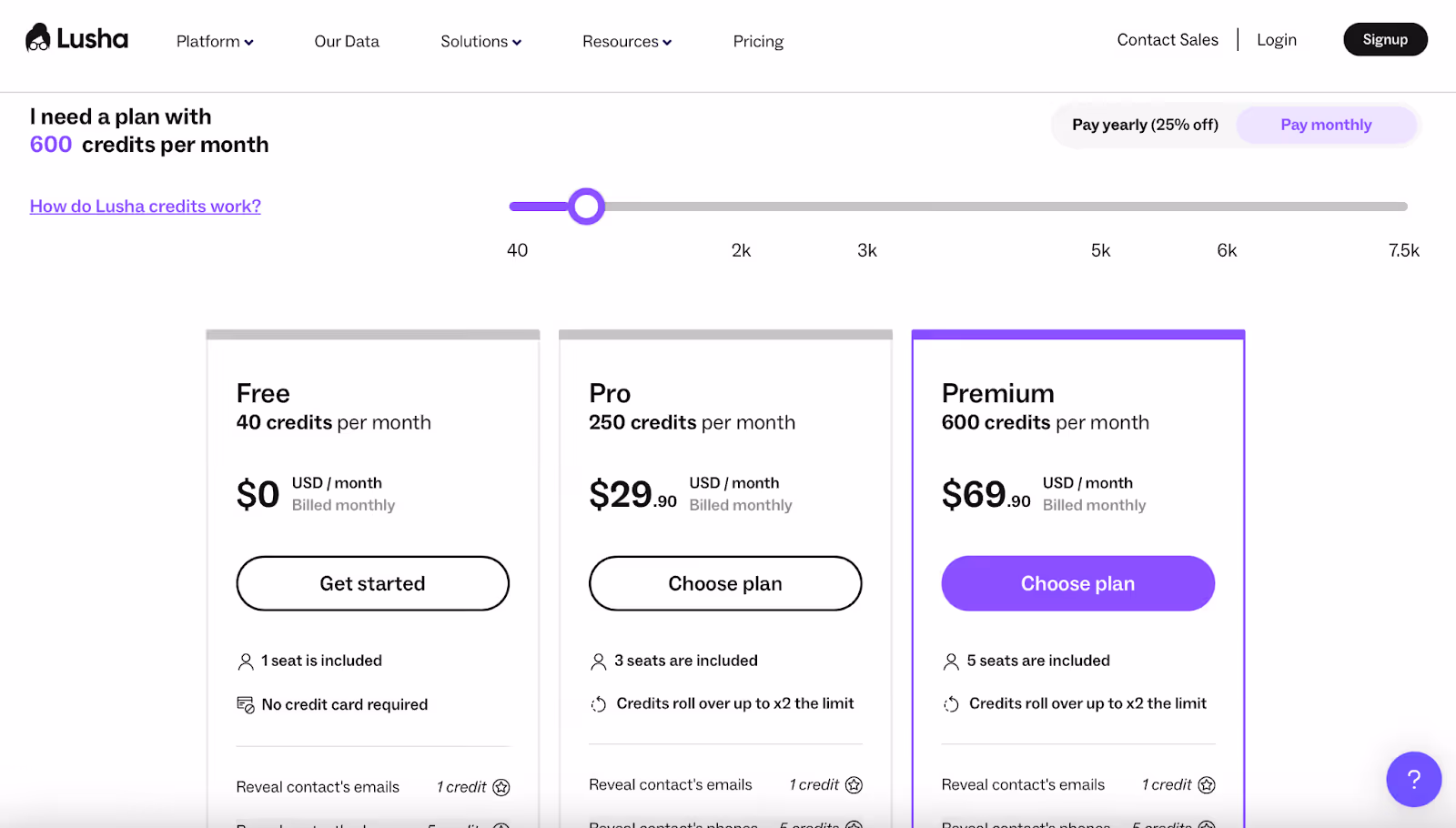This screenshot has height=828, width=1456.
Task: Enable yearly billing with 25% off
Action: point(1145,125)
